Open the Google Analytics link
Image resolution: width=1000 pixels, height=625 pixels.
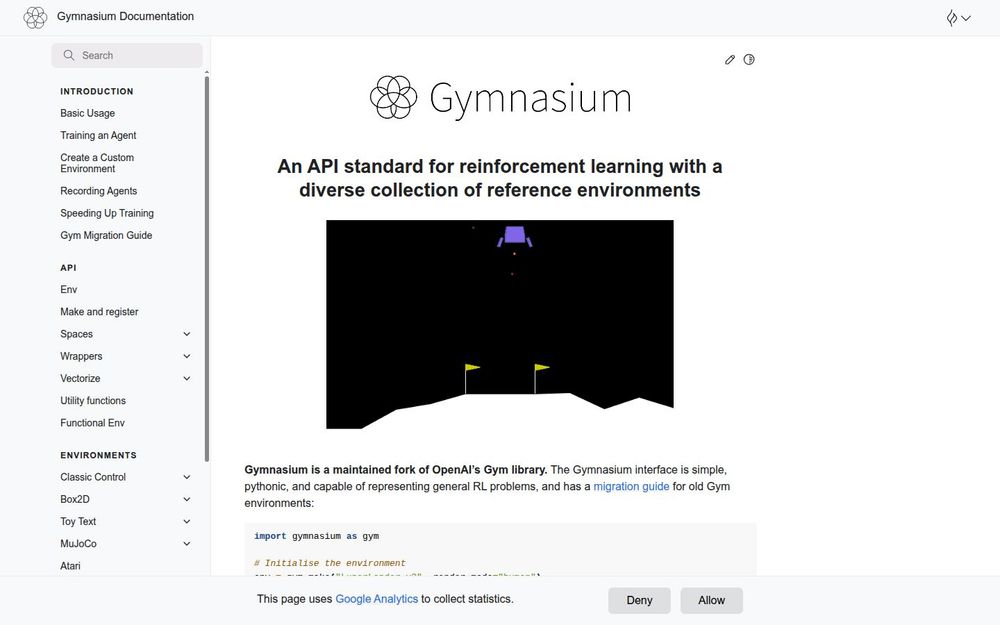pyautogui.click(x=376, y=599)
